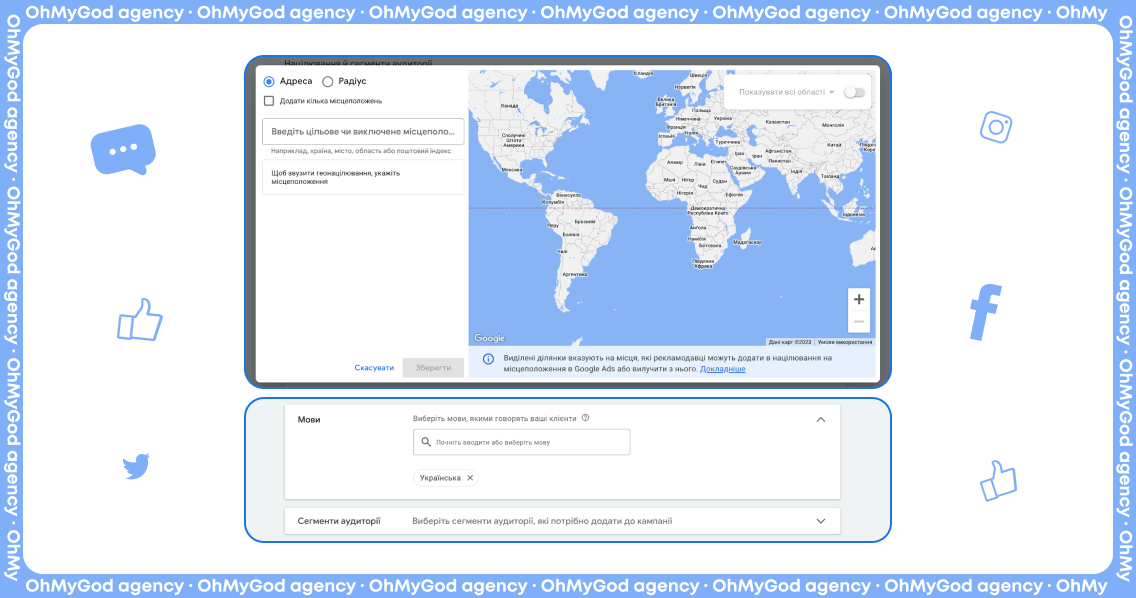
Task: Remove the Українська language chip
Action: coord(470,478)
